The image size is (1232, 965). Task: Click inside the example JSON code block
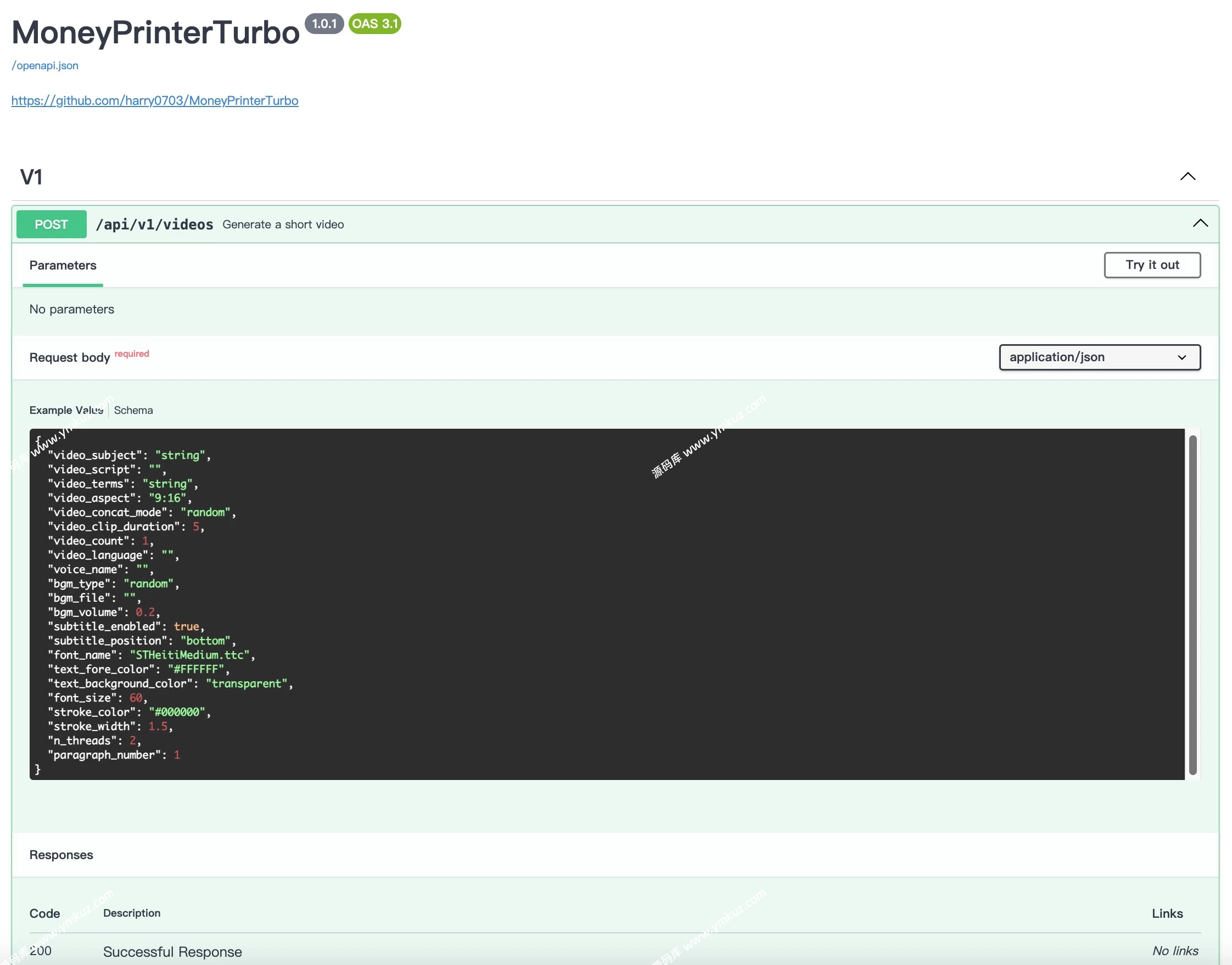565,604
